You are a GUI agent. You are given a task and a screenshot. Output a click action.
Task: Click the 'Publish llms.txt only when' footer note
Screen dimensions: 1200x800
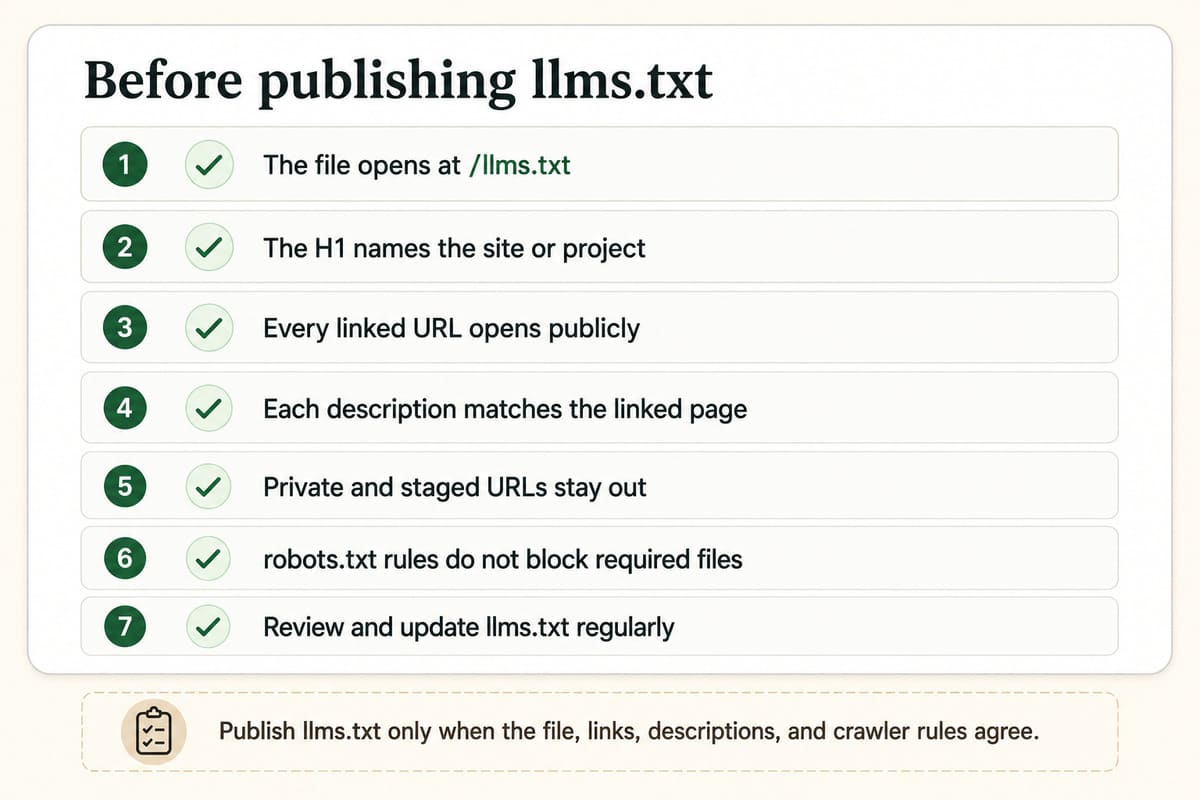(629, 731)
